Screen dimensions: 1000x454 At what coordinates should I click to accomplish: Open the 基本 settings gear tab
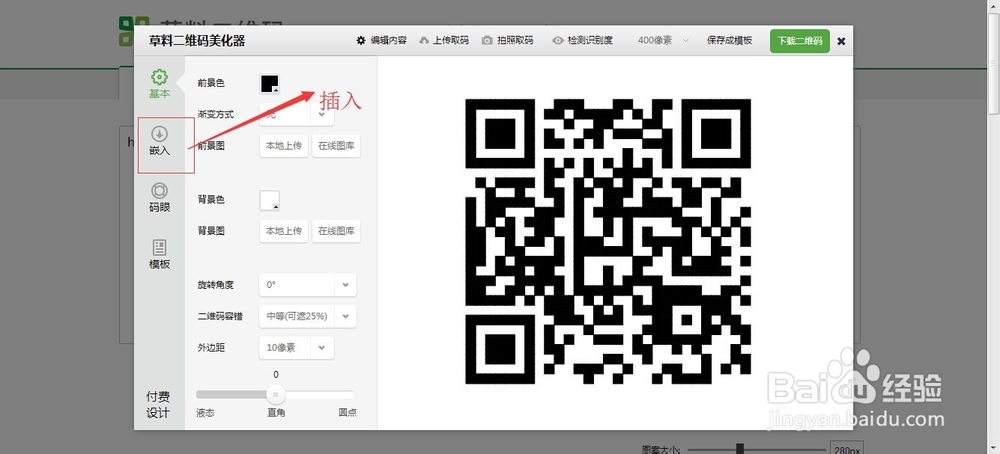159,84
